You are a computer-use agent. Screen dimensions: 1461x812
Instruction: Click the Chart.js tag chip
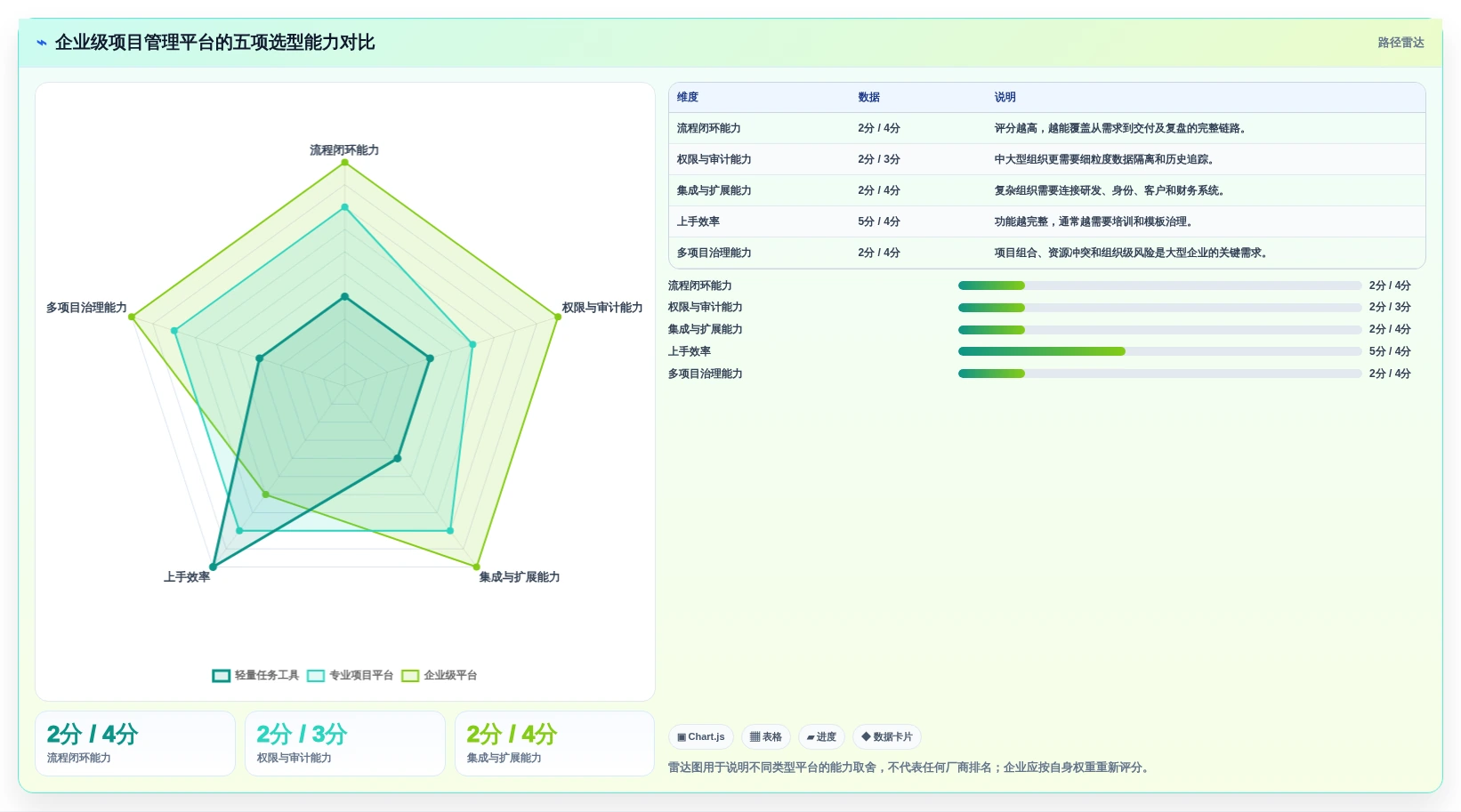(701, 736)
